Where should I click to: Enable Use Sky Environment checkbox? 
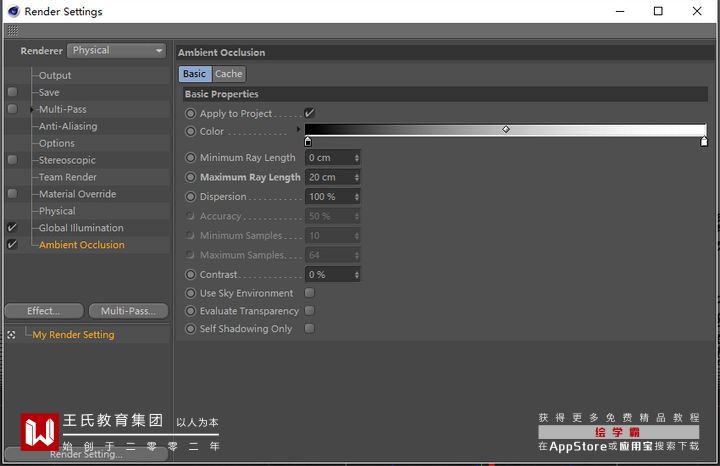click(309, 292)
